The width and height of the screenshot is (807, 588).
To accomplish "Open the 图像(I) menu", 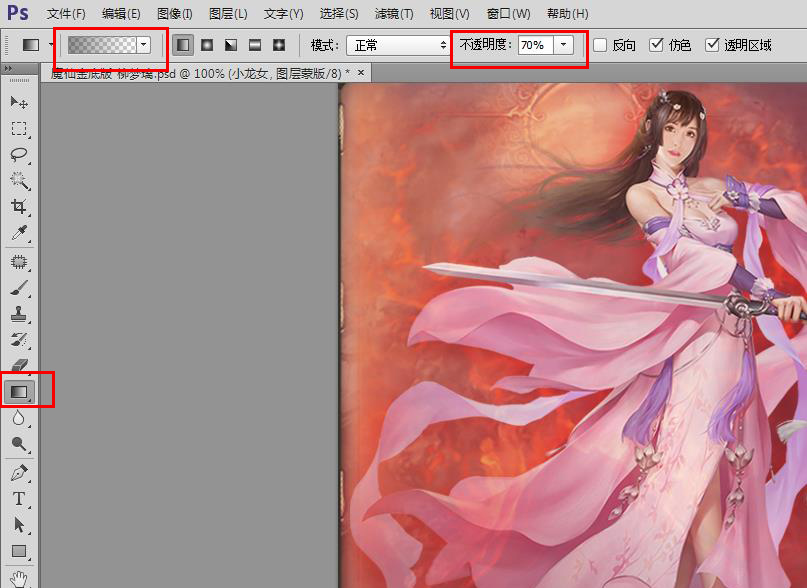I will click(x=175, y=14).
